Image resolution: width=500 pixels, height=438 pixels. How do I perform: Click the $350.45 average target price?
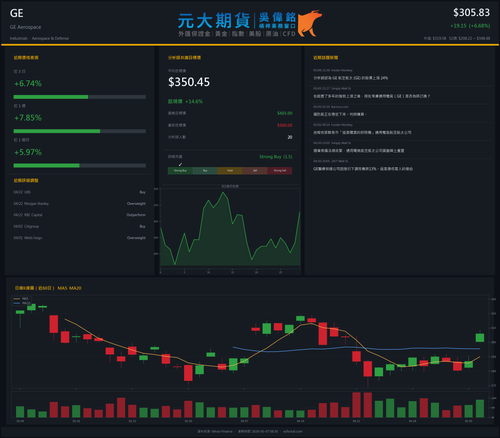189,82
